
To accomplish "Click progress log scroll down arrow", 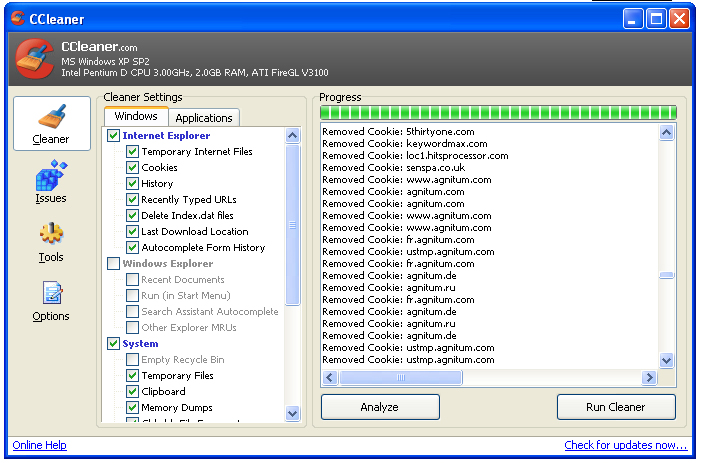I will [666, 361].
